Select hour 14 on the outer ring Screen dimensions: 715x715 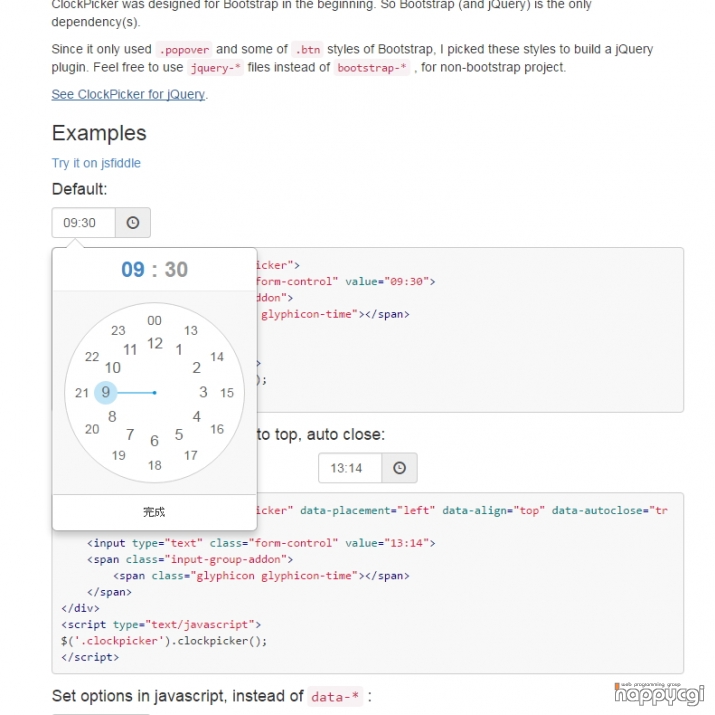click(x=217, y=357)
